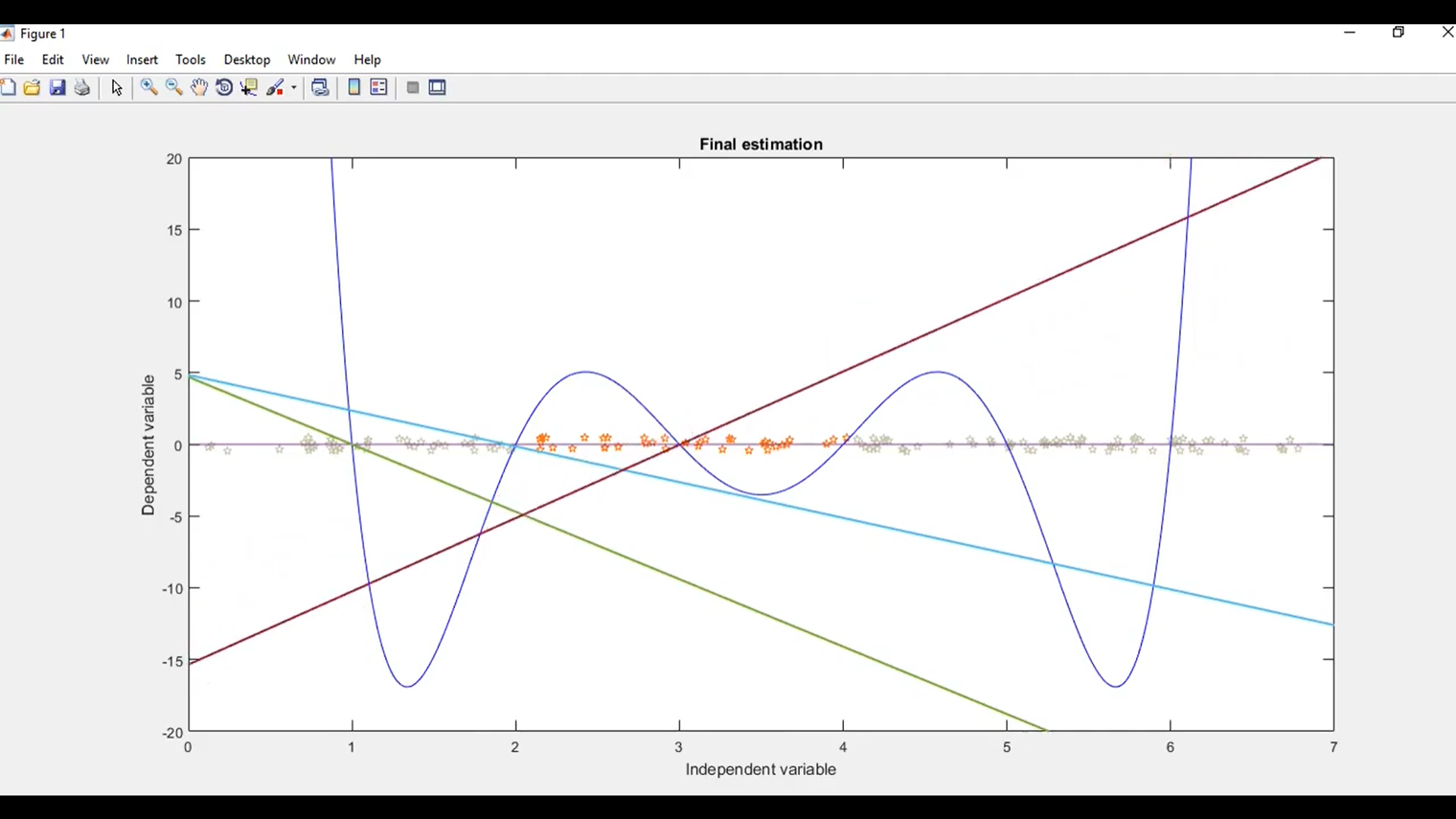Image resolution: width=1456 pixels, height=819 pixels.
Task: Select the 'Final estimation' plot title
Action: click(761, 144)
